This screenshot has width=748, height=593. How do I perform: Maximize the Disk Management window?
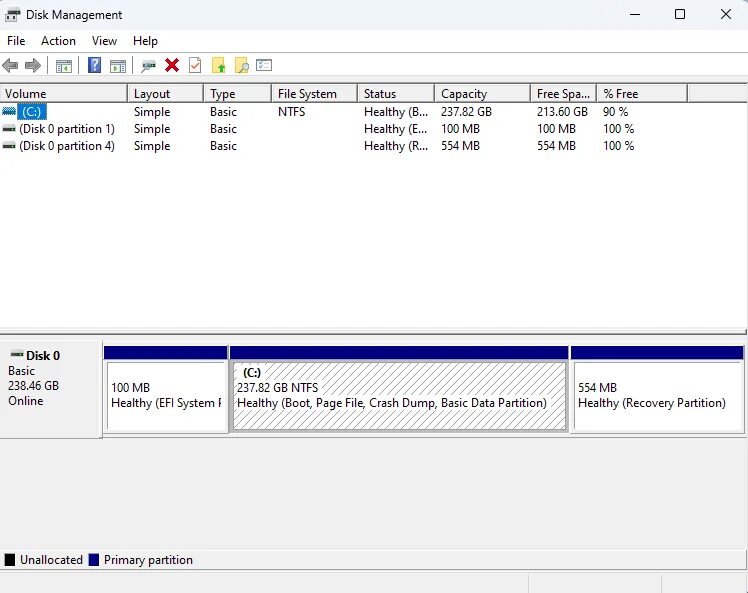680,14
